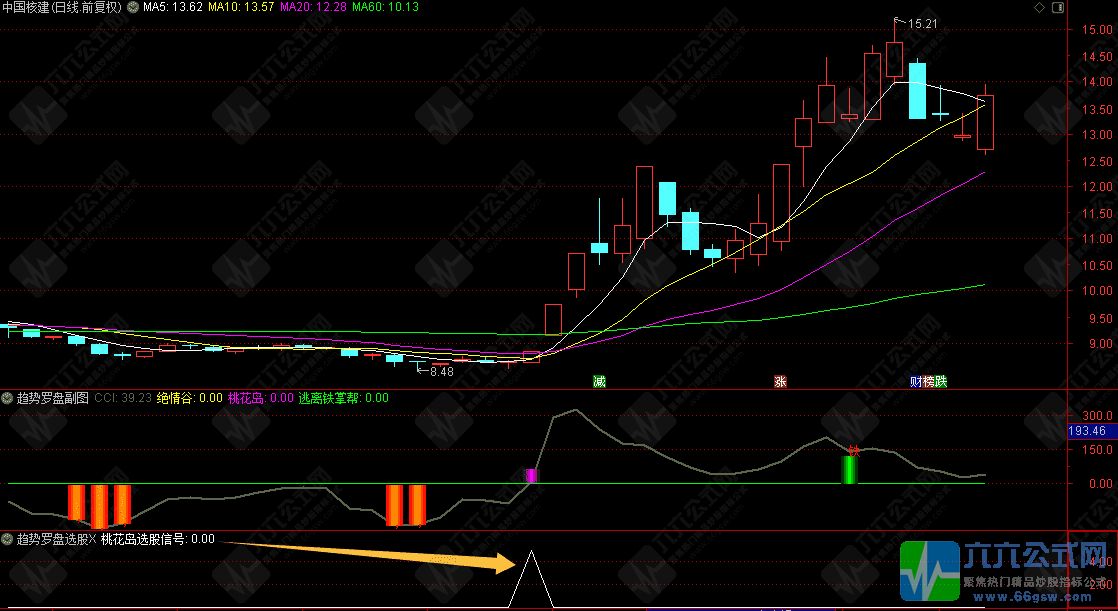Open the main chart indicator settings icon

coord(133,7)
